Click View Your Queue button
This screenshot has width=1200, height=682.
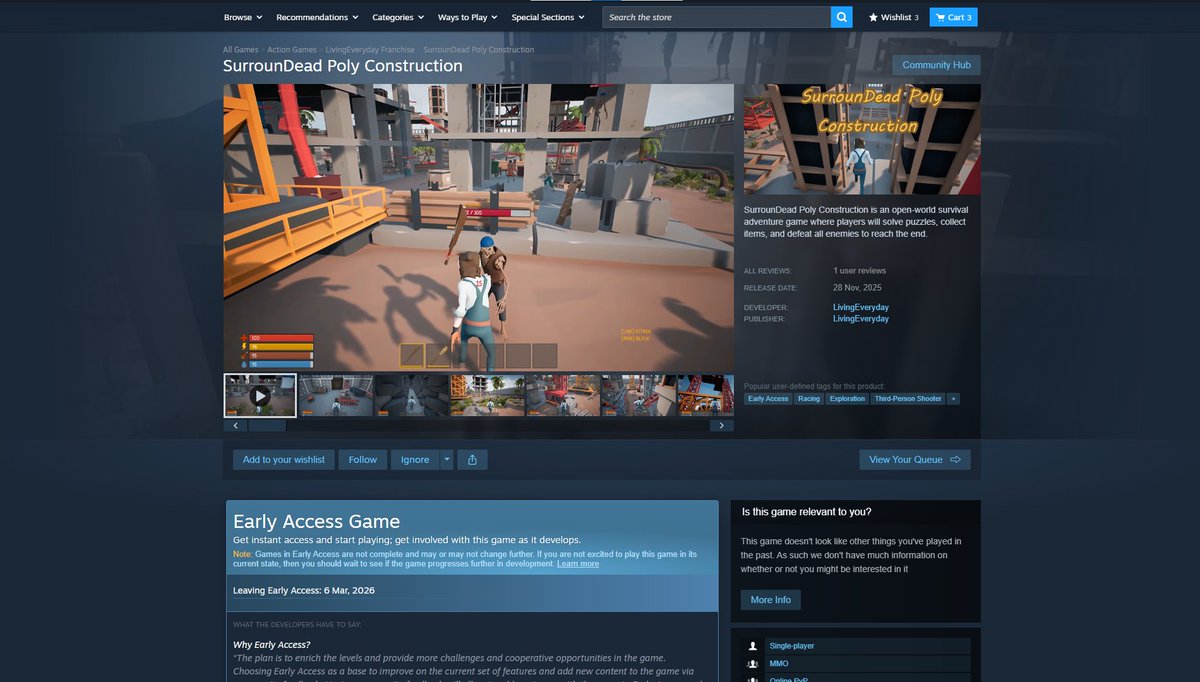point(915,460)
